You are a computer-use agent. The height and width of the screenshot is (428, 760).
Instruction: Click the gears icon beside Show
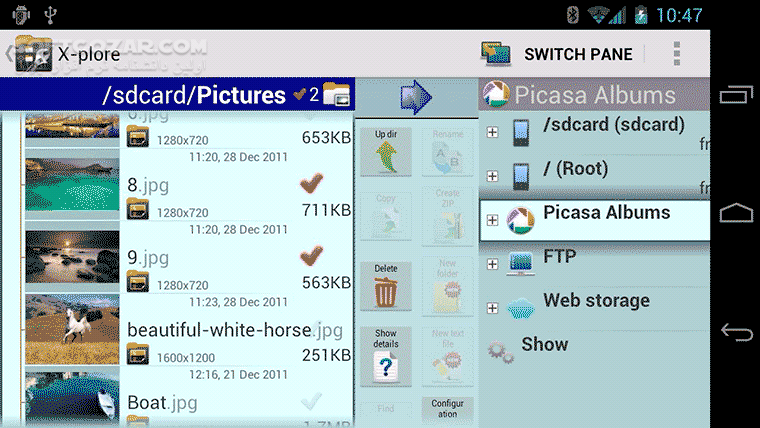point(501,352)
